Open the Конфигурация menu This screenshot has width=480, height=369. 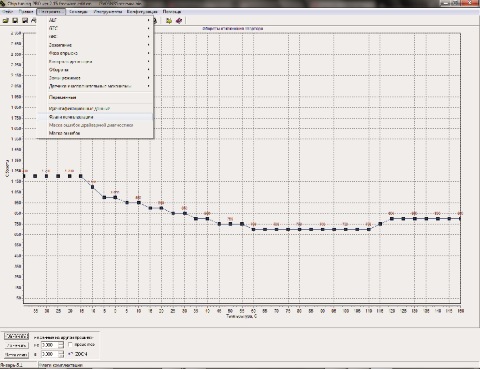coord(142,12)
